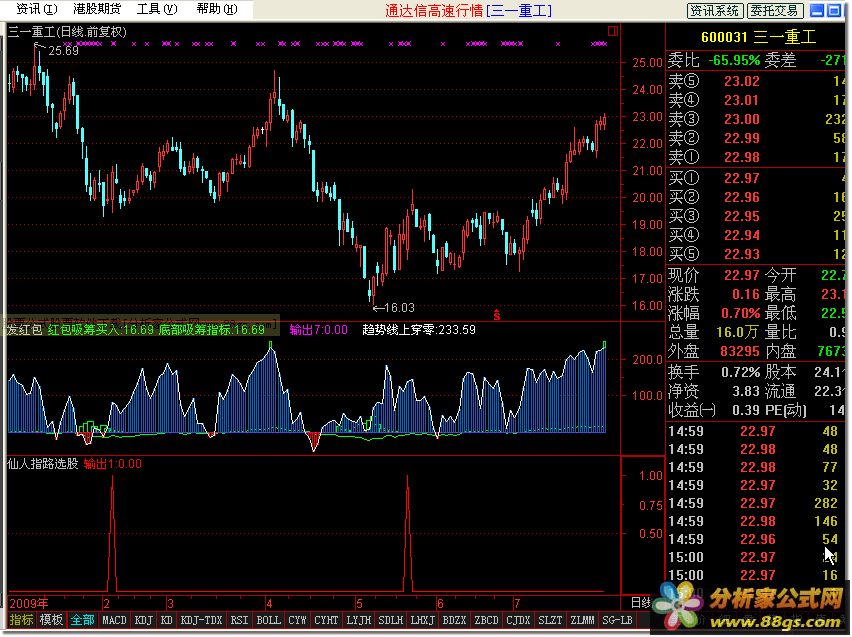
Task: Click the 换手 value 0.72%
Action: pyautogui.click(x=741, y=372)
